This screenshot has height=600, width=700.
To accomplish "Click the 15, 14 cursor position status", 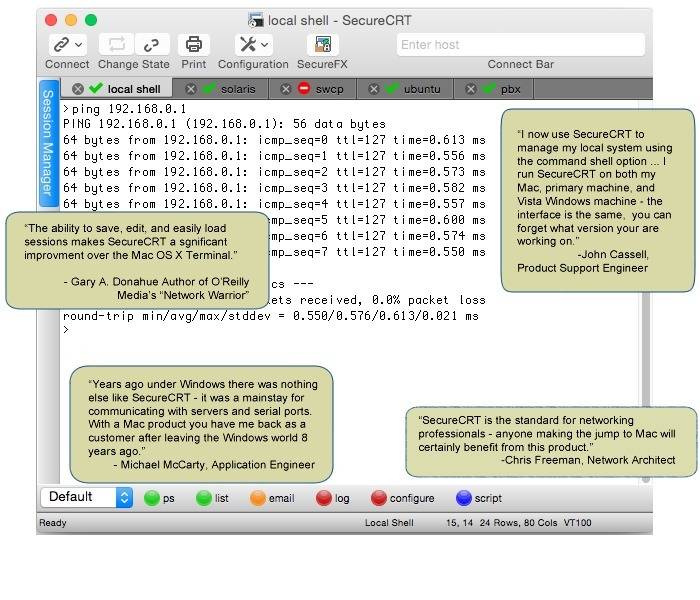I will (459, 523).
